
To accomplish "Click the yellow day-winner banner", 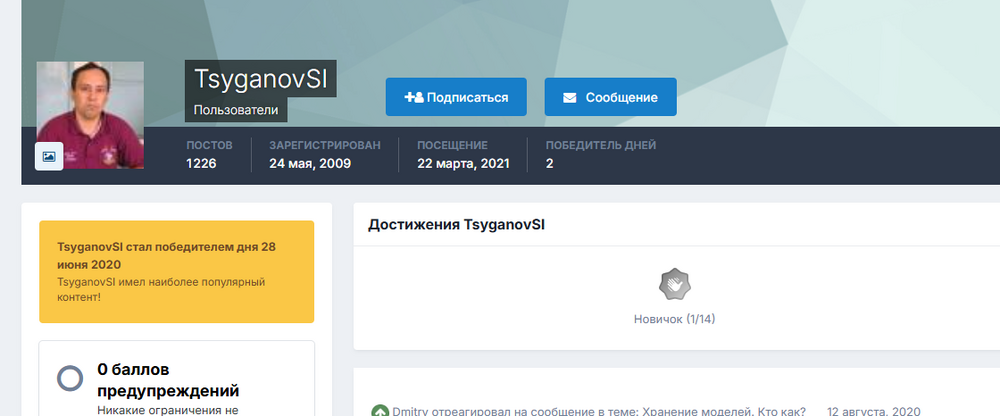I will pos(176,271).
